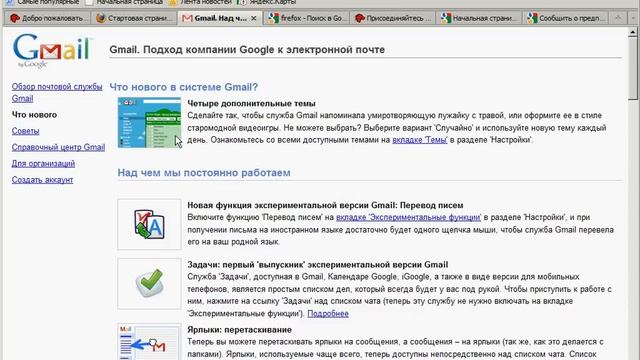The image size is (640, 360).
Task: Open the 'Советы' sidebar link
Action: pos(25,131)
